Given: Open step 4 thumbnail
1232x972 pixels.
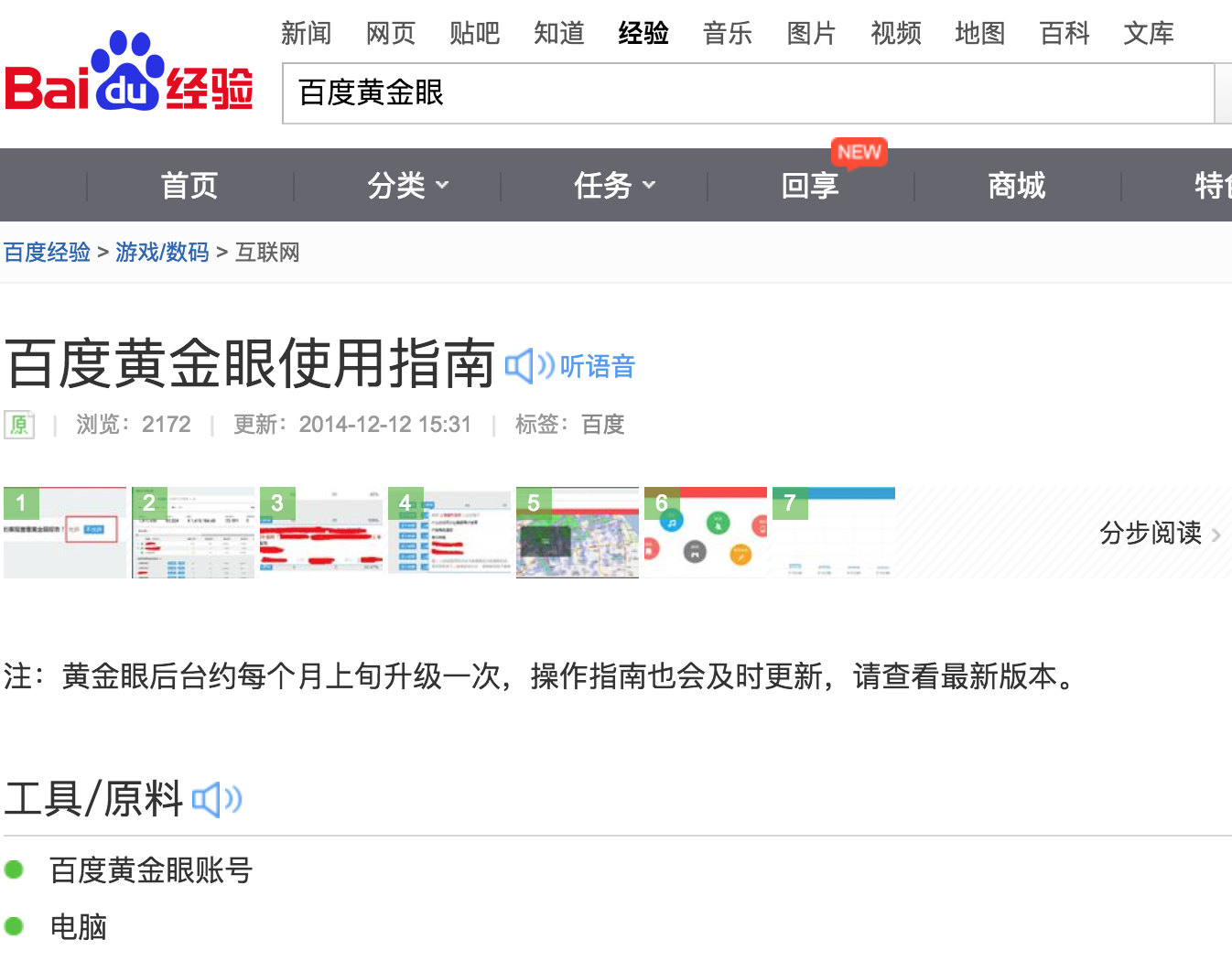Looking at the screenshot, I should [449, 533].
